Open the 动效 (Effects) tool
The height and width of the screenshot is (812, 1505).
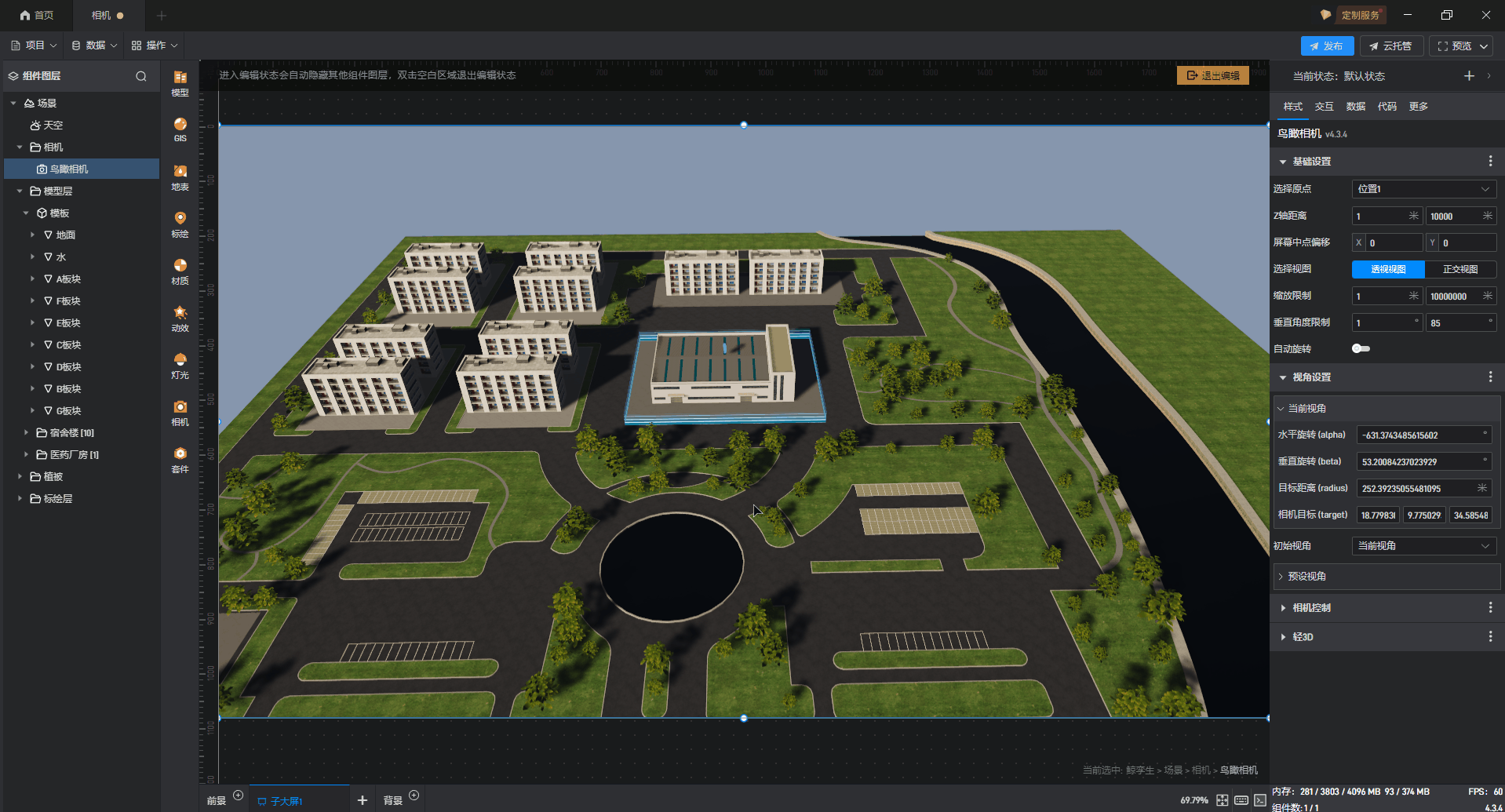[x=180, y=318]
